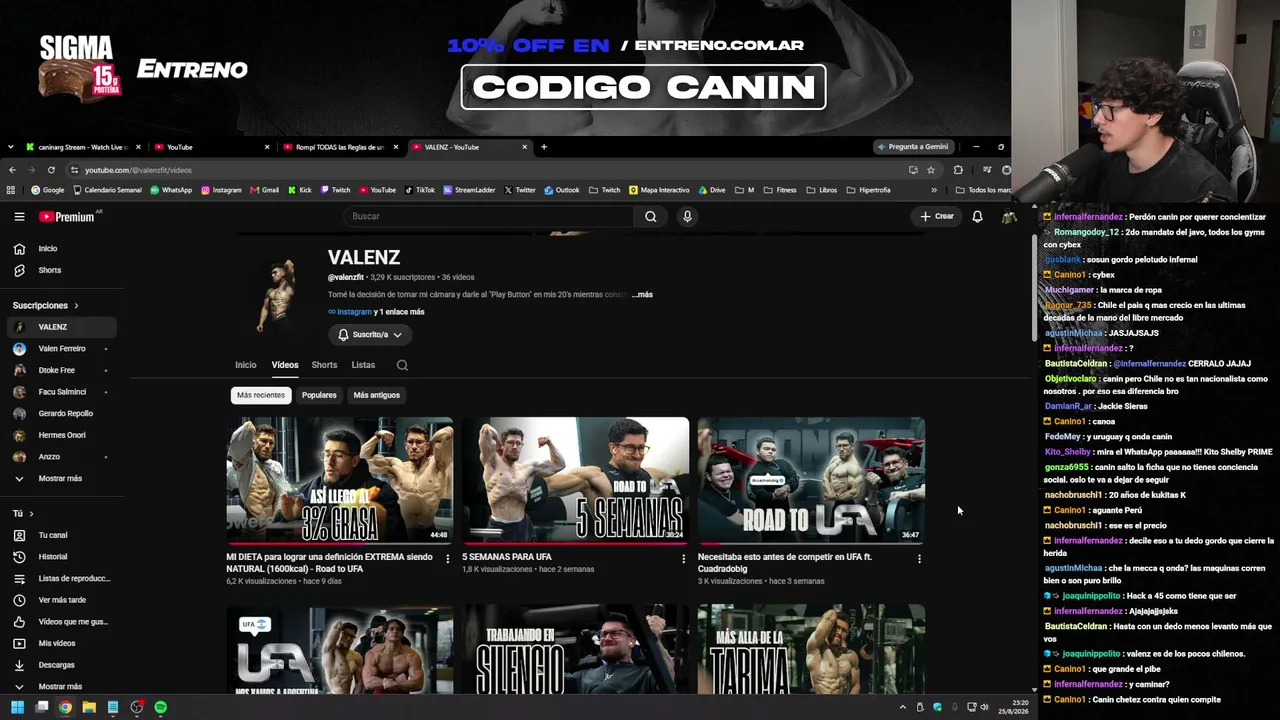Open the Chrome apps grid shortcut
This screenshot has height=720, width=1280.
pyautogui.click(x=11, y=190)
